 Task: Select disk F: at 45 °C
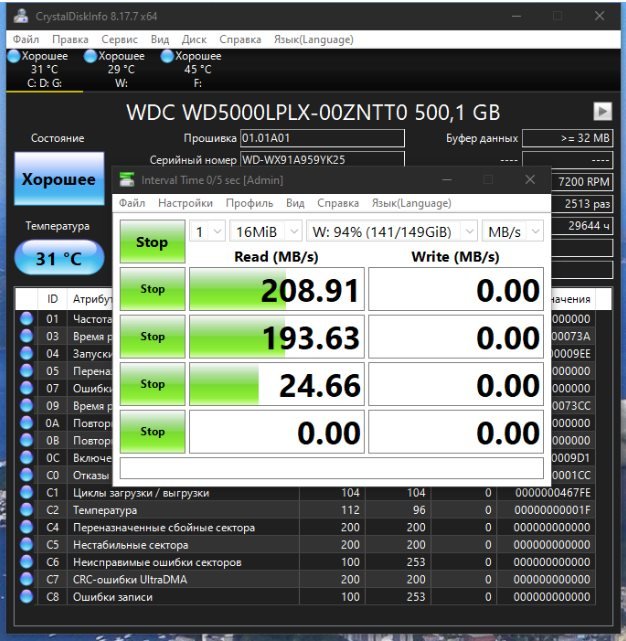click(x=198, y=69)
